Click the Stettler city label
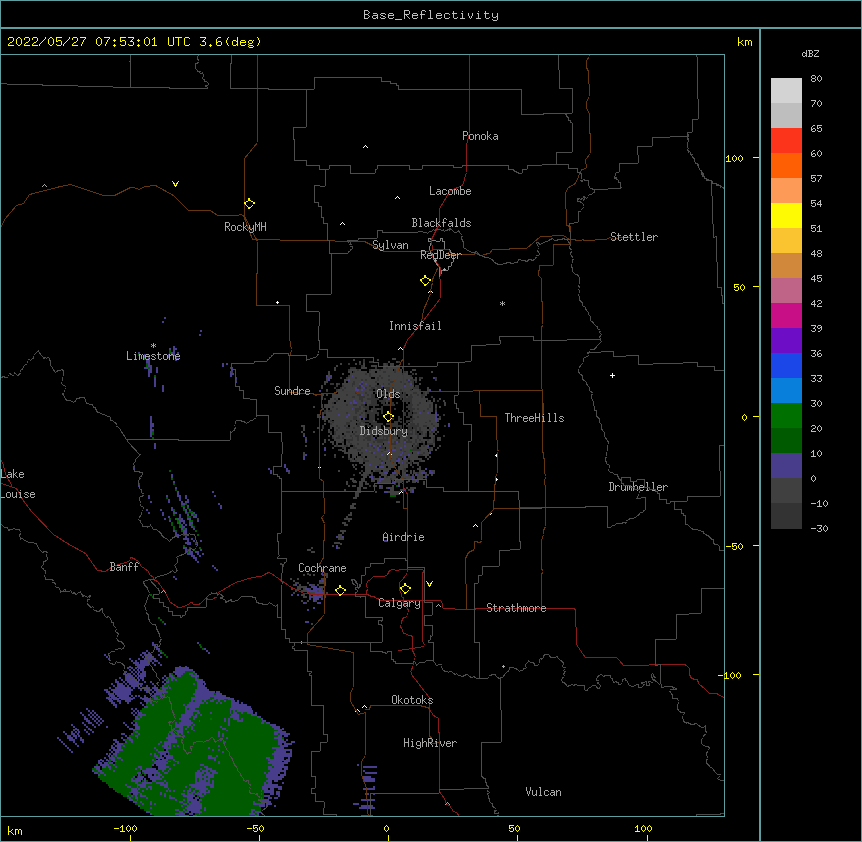862x842 pixels. pyautogui.click(x=634, y=237)
